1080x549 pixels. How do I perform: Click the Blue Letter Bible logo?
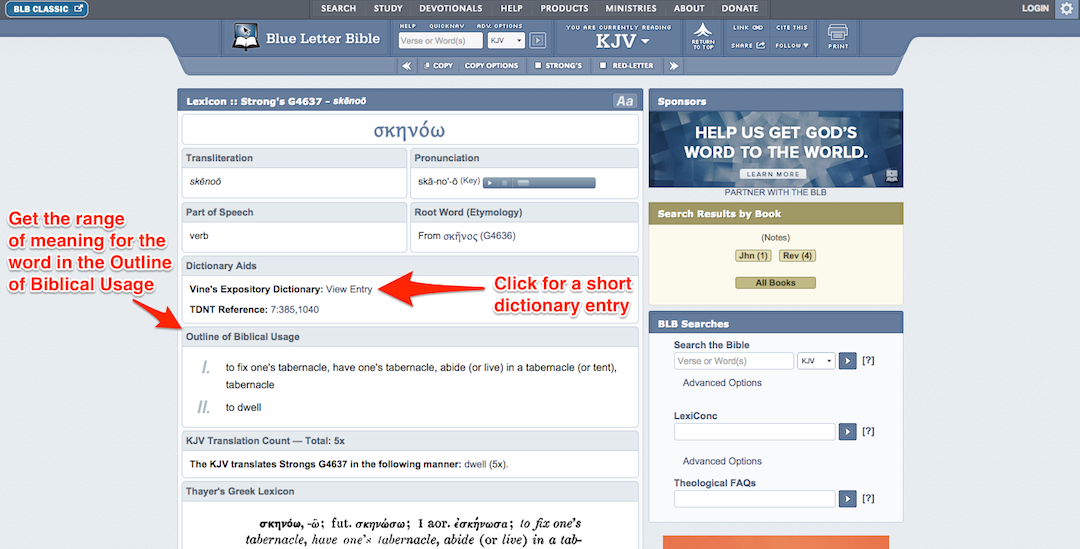[306, 38]
